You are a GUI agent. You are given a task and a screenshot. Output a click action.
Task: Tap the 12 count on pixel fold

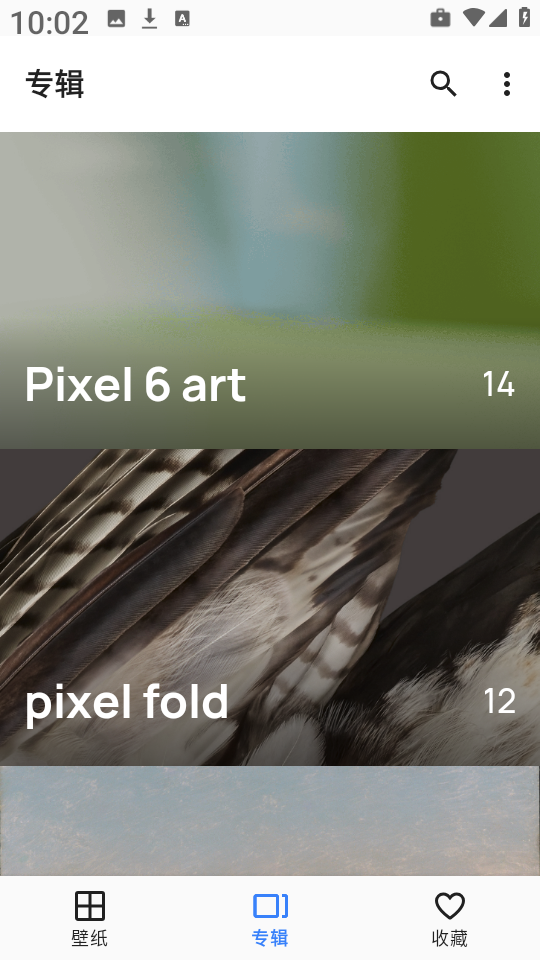[499, 701]
